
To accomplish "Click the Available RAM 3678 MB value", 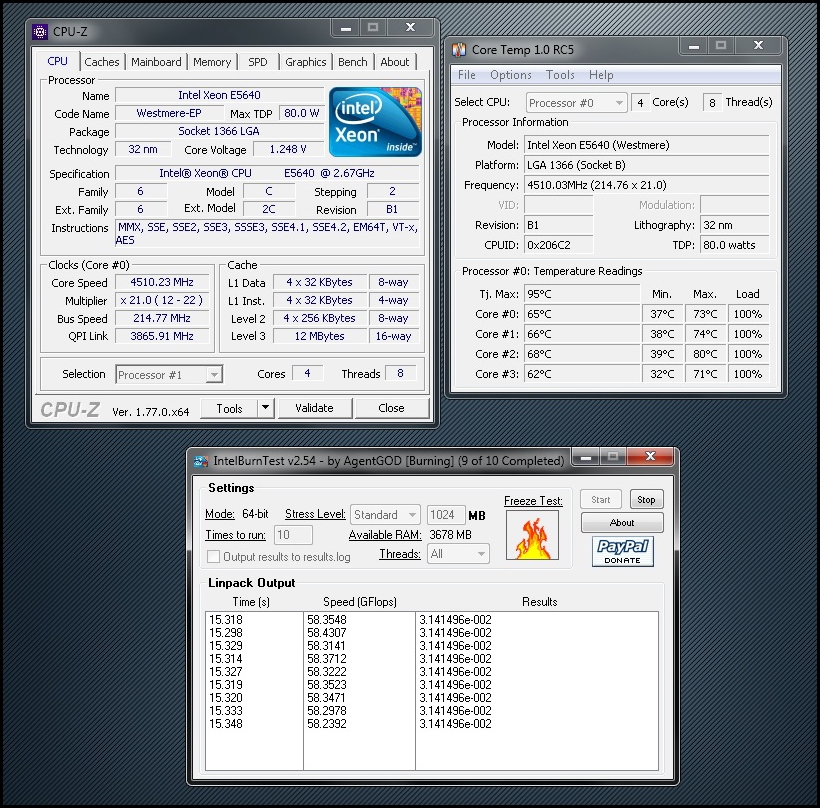I will pos(450,534).
